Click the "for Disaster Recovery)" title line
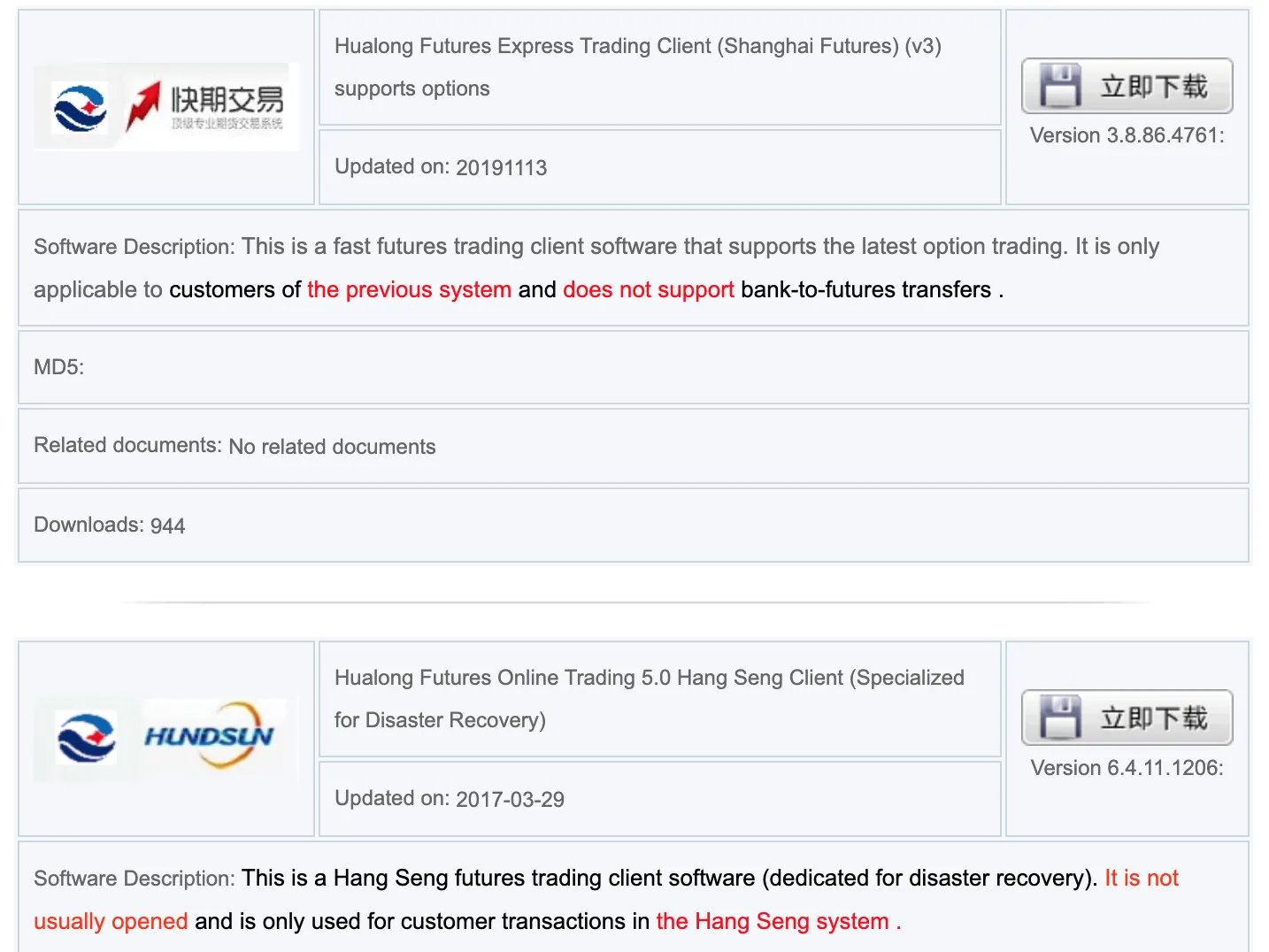Image resolution: width=1269 pixels, height=952 pixels. click(x=441, y=720)
